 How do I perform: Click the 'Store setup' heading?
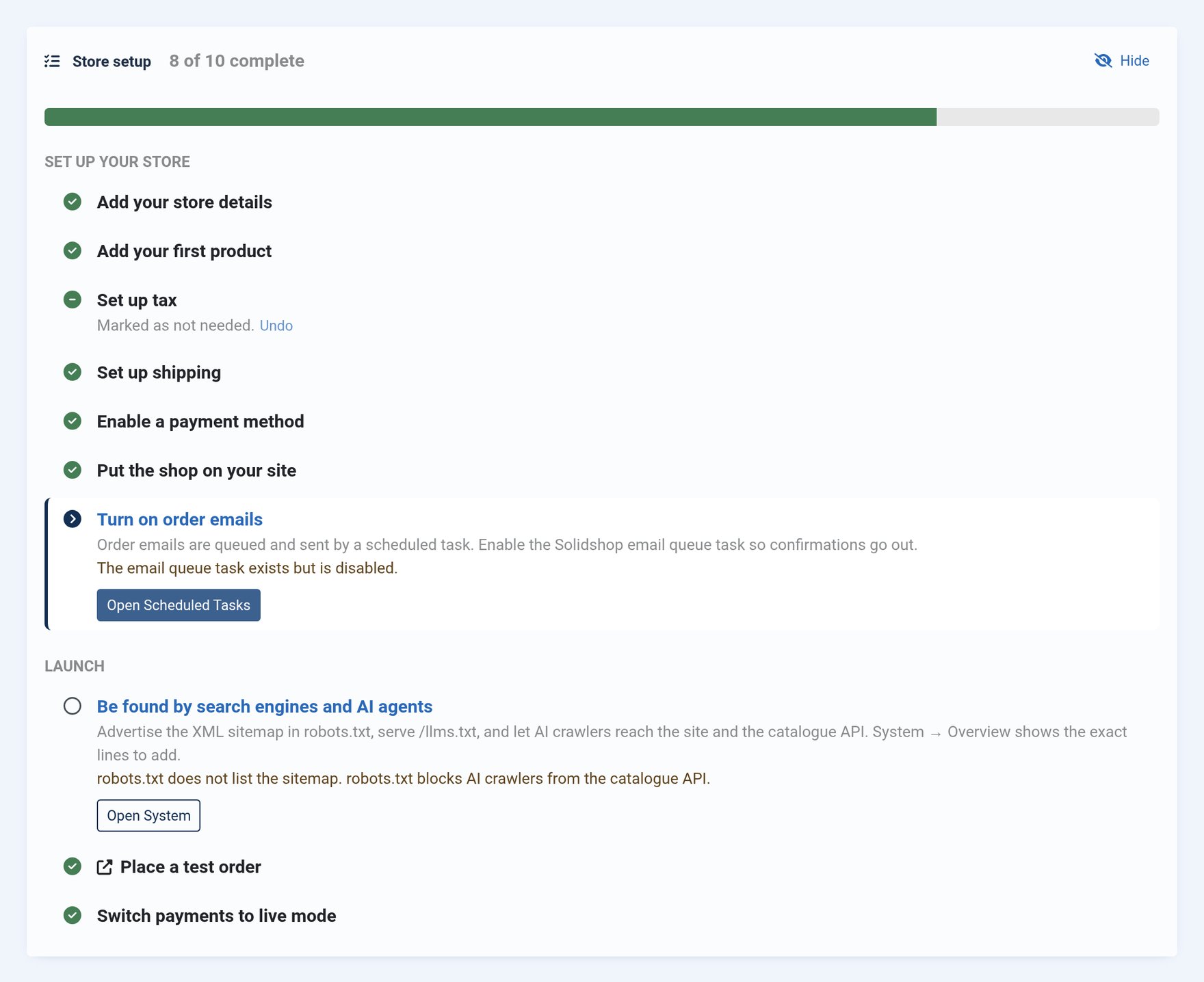pyautogui.click(x=112, y=62)
